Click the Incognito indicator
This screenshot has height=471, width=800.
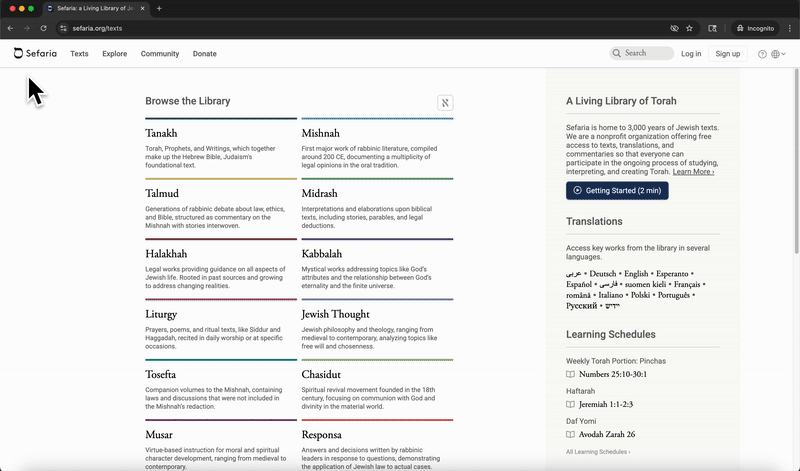click(x=755, y=29)
